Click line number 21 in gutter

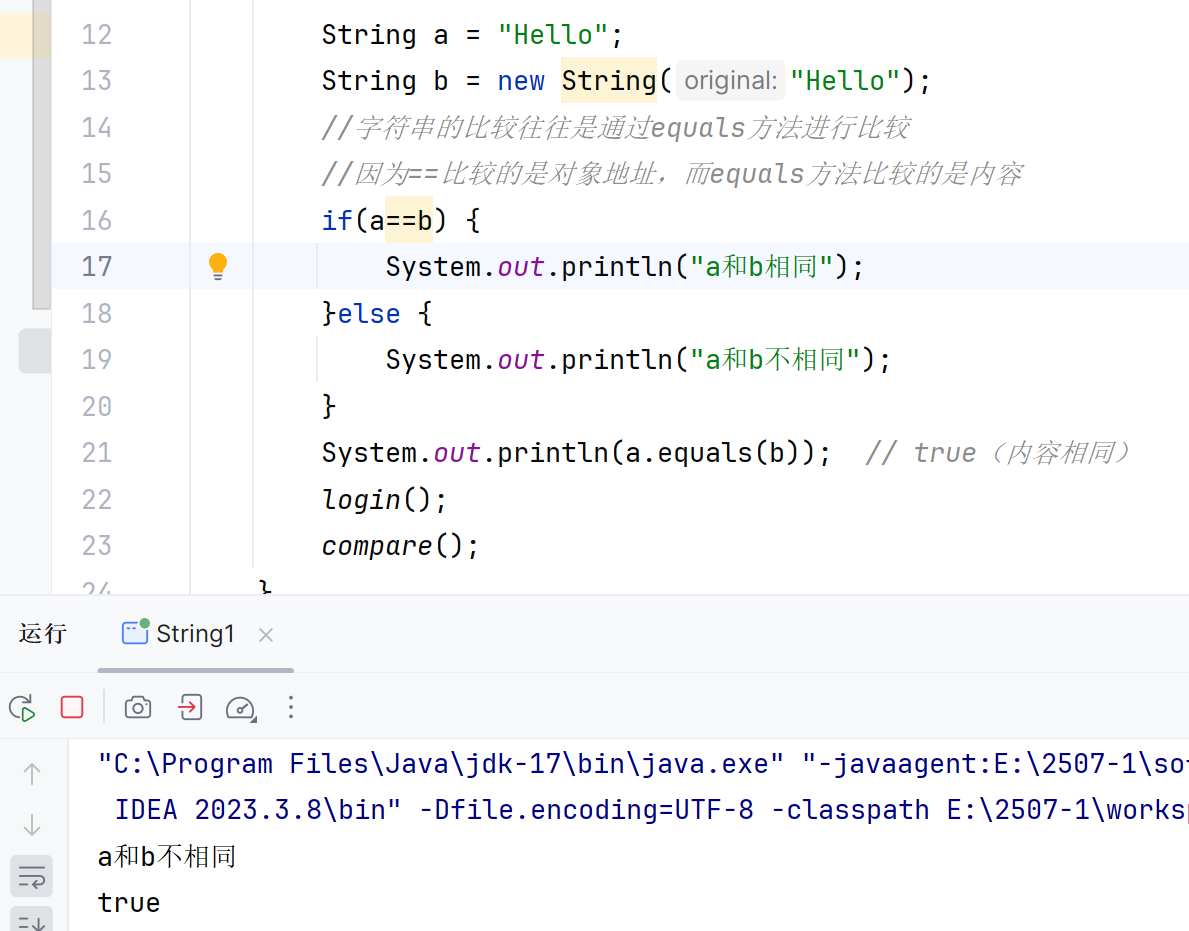[x=96, y=453]
